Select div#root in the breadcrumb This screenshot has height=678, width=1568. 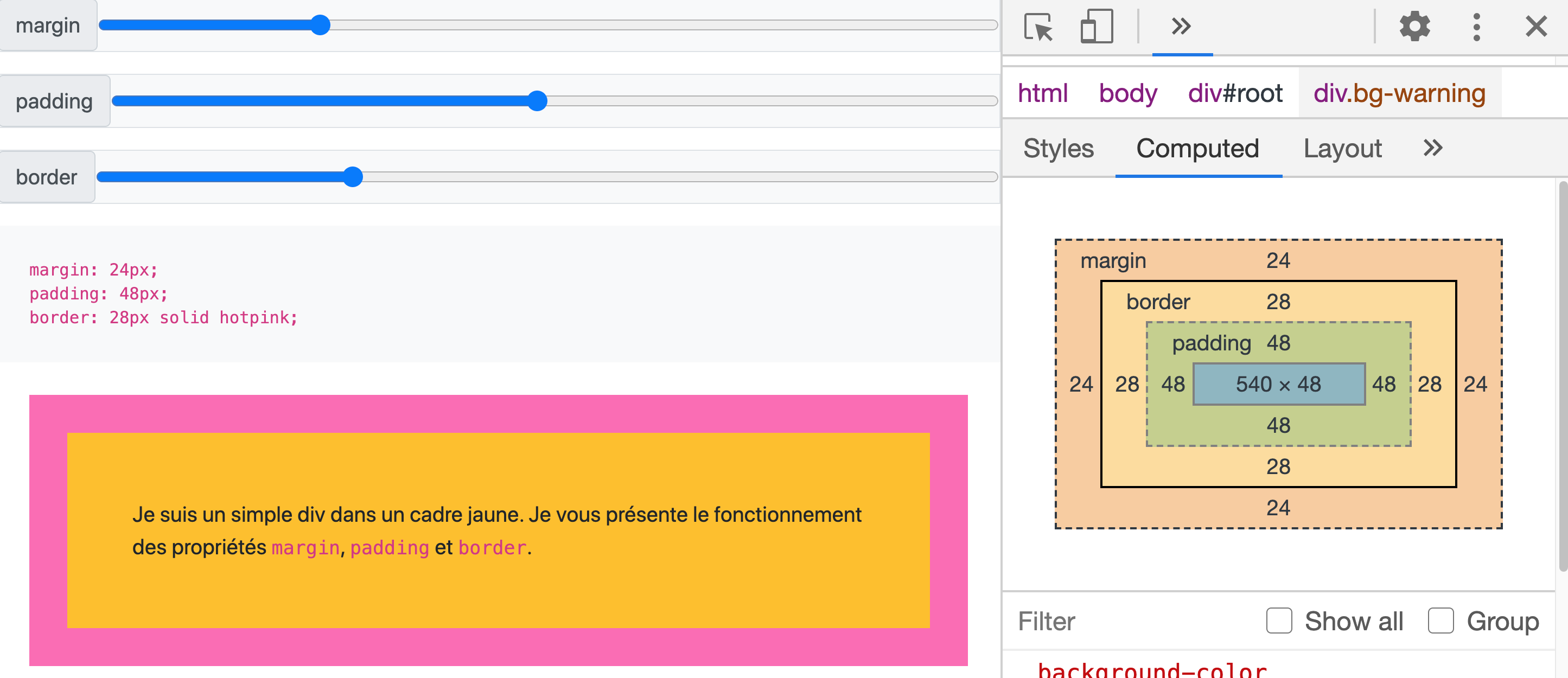tap(1234, 93)
